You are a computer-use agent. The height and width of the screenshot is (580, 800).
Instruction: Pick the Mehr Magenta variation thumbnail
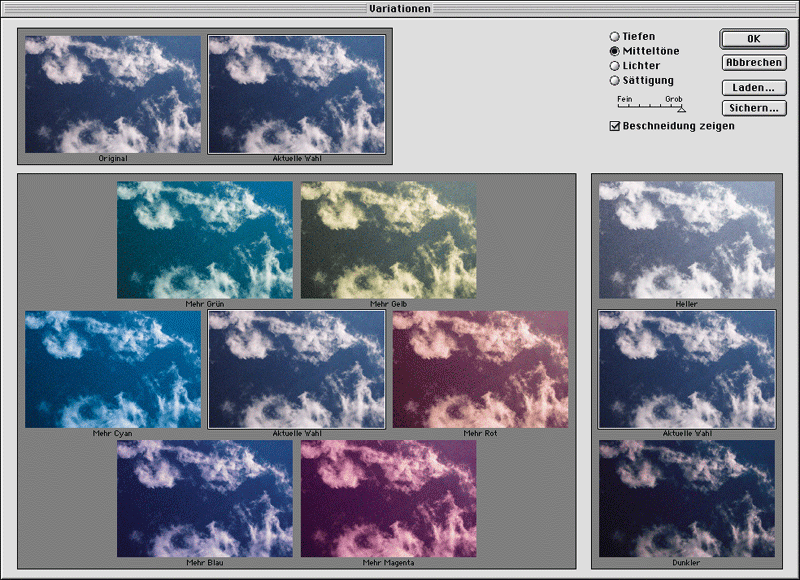click(388, 498)
